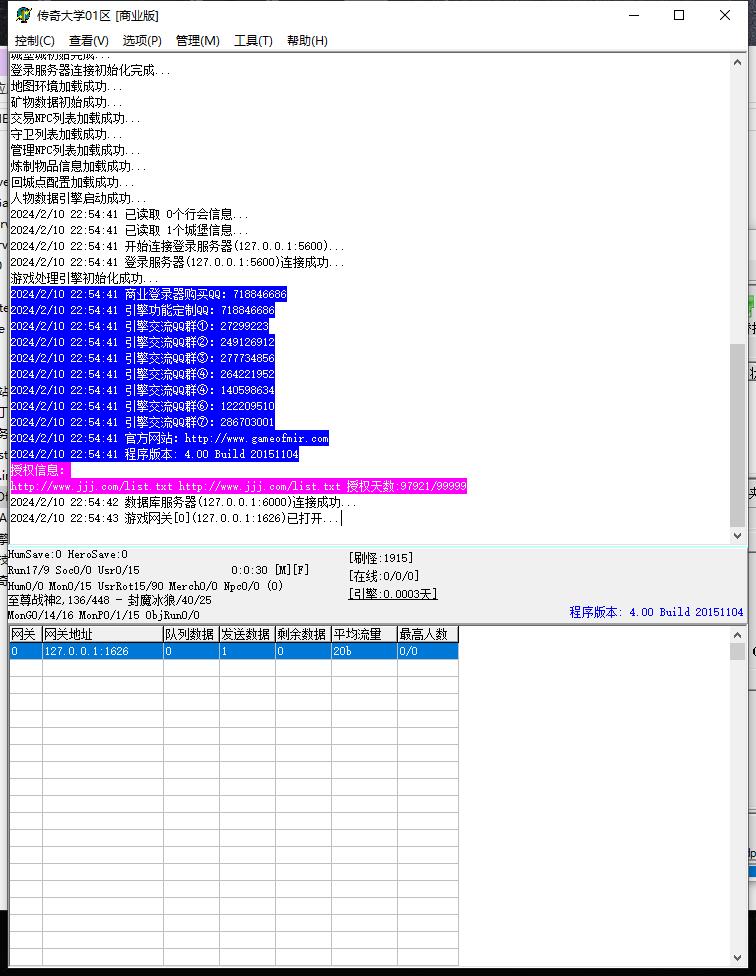
Task: Open the 控制(C) menu
Action: pyautogui.click(x=34, y=40)
